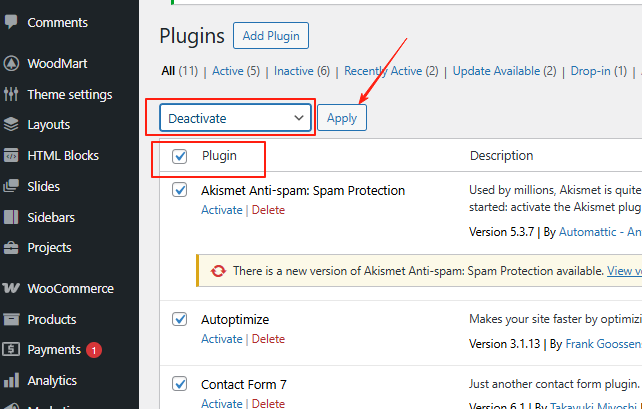The height and width of the screenshot is (409, 642).
Task: Show Update Available (2) plugins
Action: [x=504, y=71]
